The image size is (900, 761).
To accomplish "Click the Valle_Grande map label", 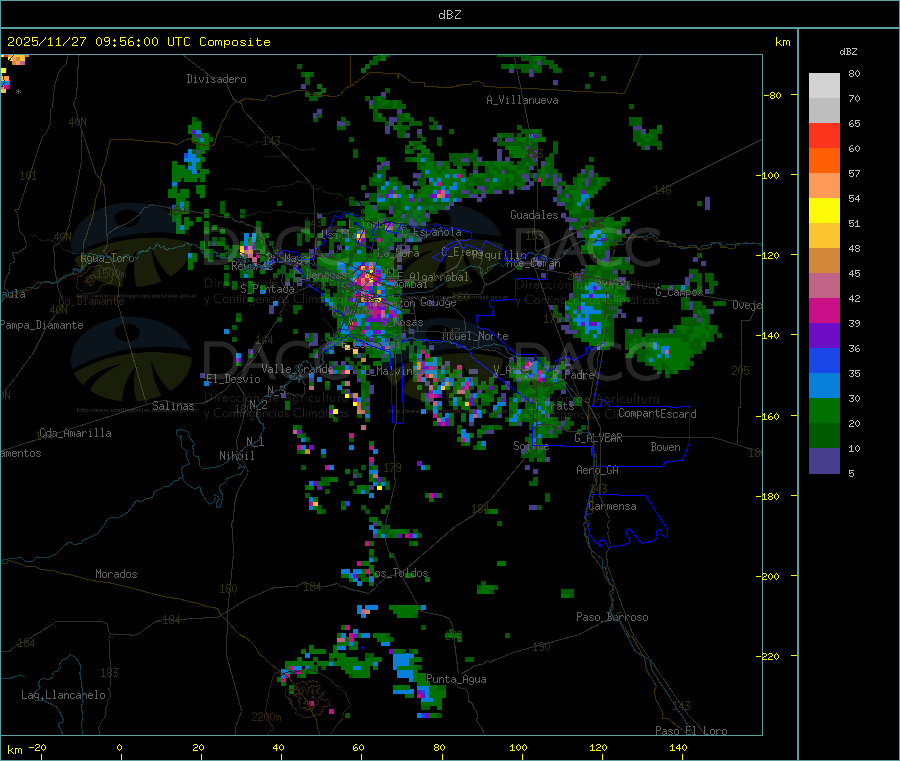I will [297, 368].
